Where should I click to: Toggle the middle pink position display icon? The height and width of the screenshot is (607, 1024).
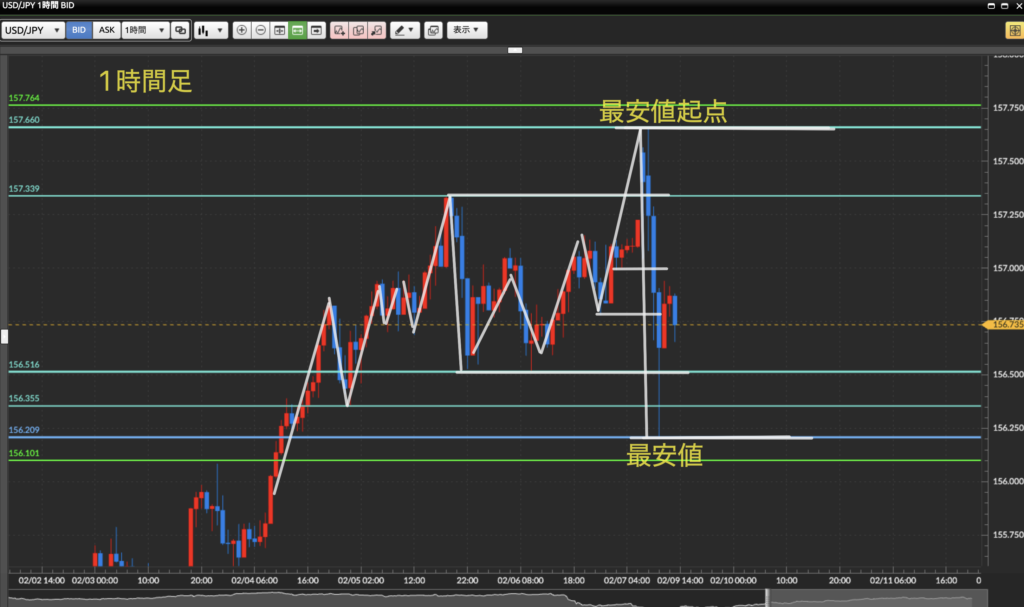358,31
